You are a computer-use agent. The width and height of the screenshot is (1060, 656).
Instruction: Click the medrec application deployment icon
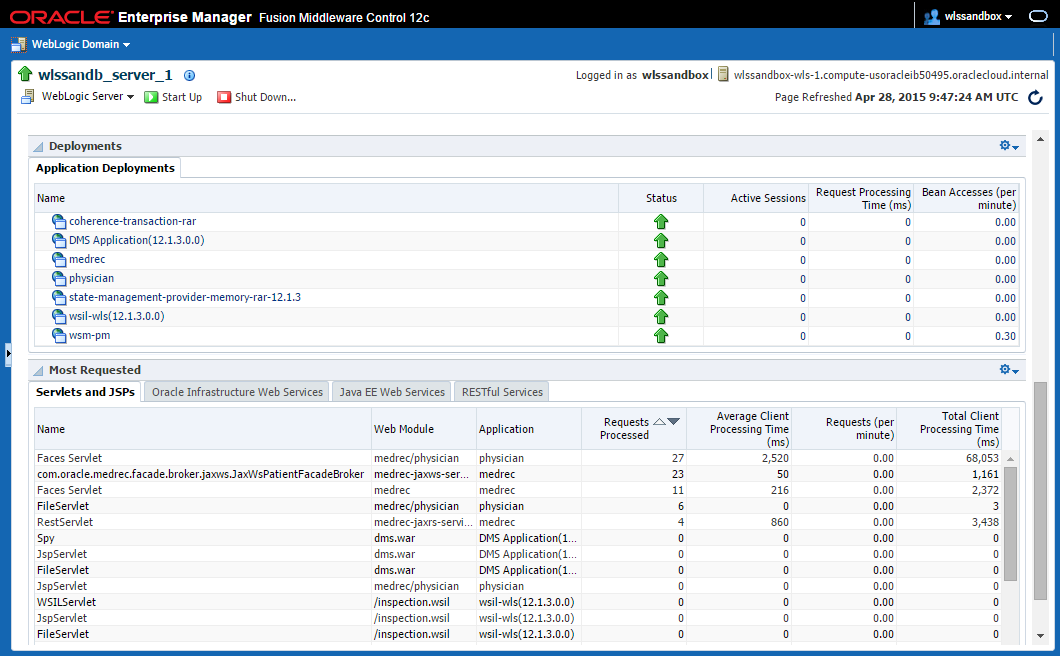pyautogui.click(x=59, y=260)
